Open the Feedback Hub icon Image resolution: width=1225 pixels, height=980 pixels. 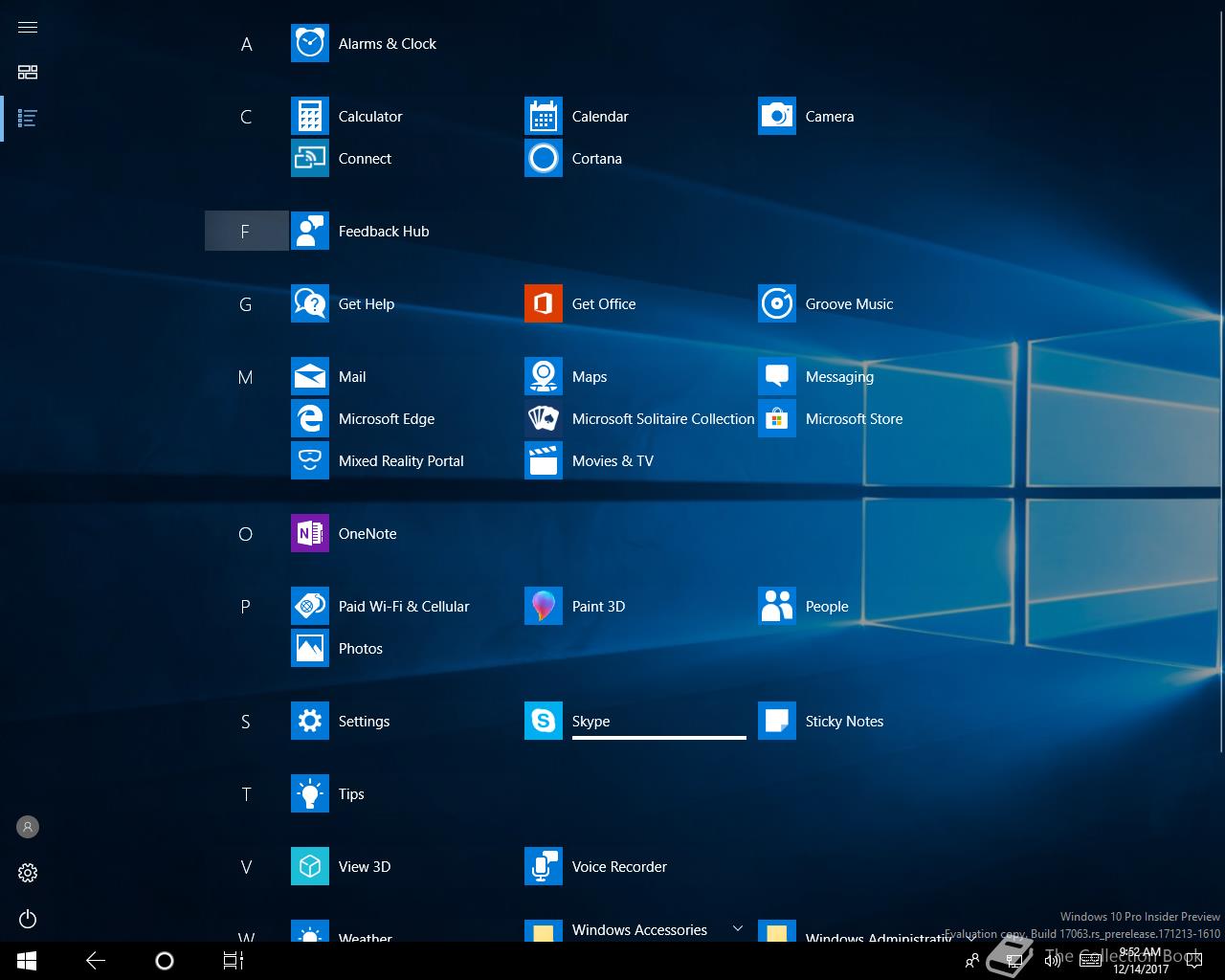tap(310, 232)
